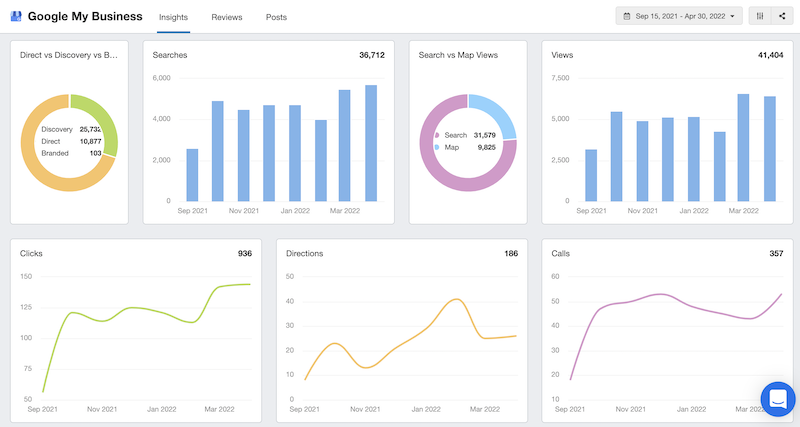Click the Nov 2021 label in Searches chart
Screen dimensions: 800x427
(243, 211)
